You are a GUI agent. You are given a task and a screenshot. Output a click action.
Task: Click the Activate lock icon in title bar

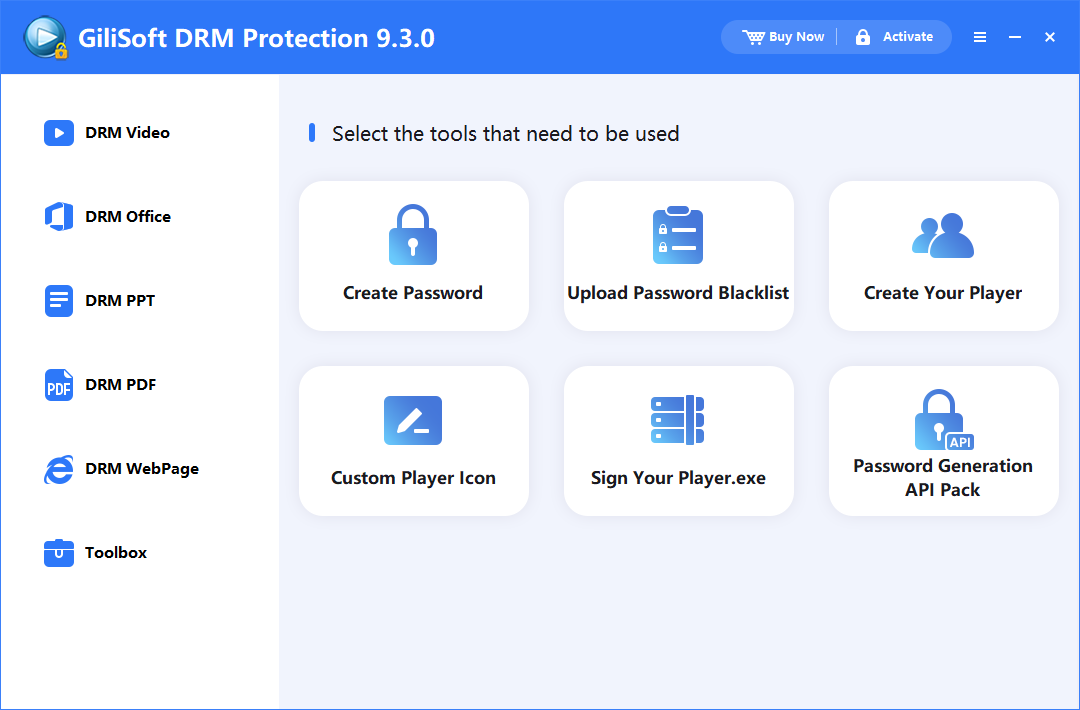[x=862, y=37]
